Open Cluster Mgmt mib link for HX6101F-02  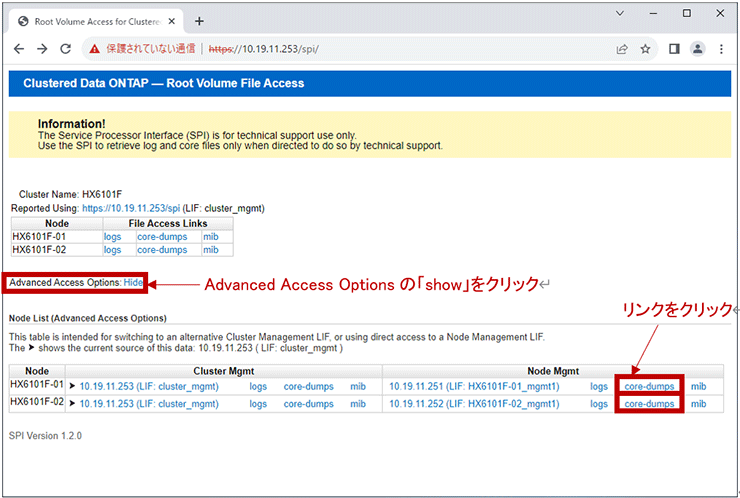(x=358, y=404)
